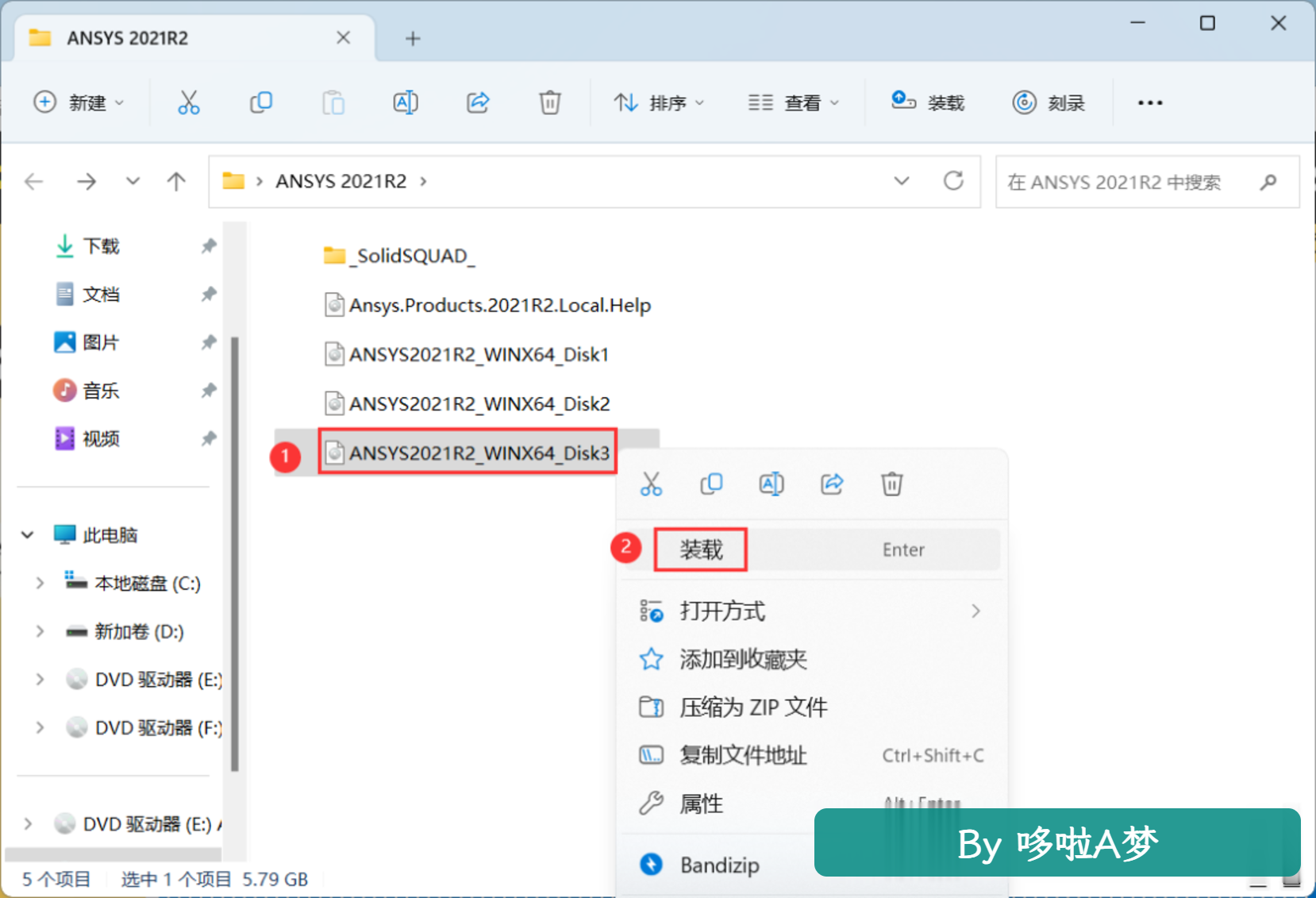This screenshot has width=1316, height=898.
Task: Choose 装载 in the context menu
Action: [810, 549]
